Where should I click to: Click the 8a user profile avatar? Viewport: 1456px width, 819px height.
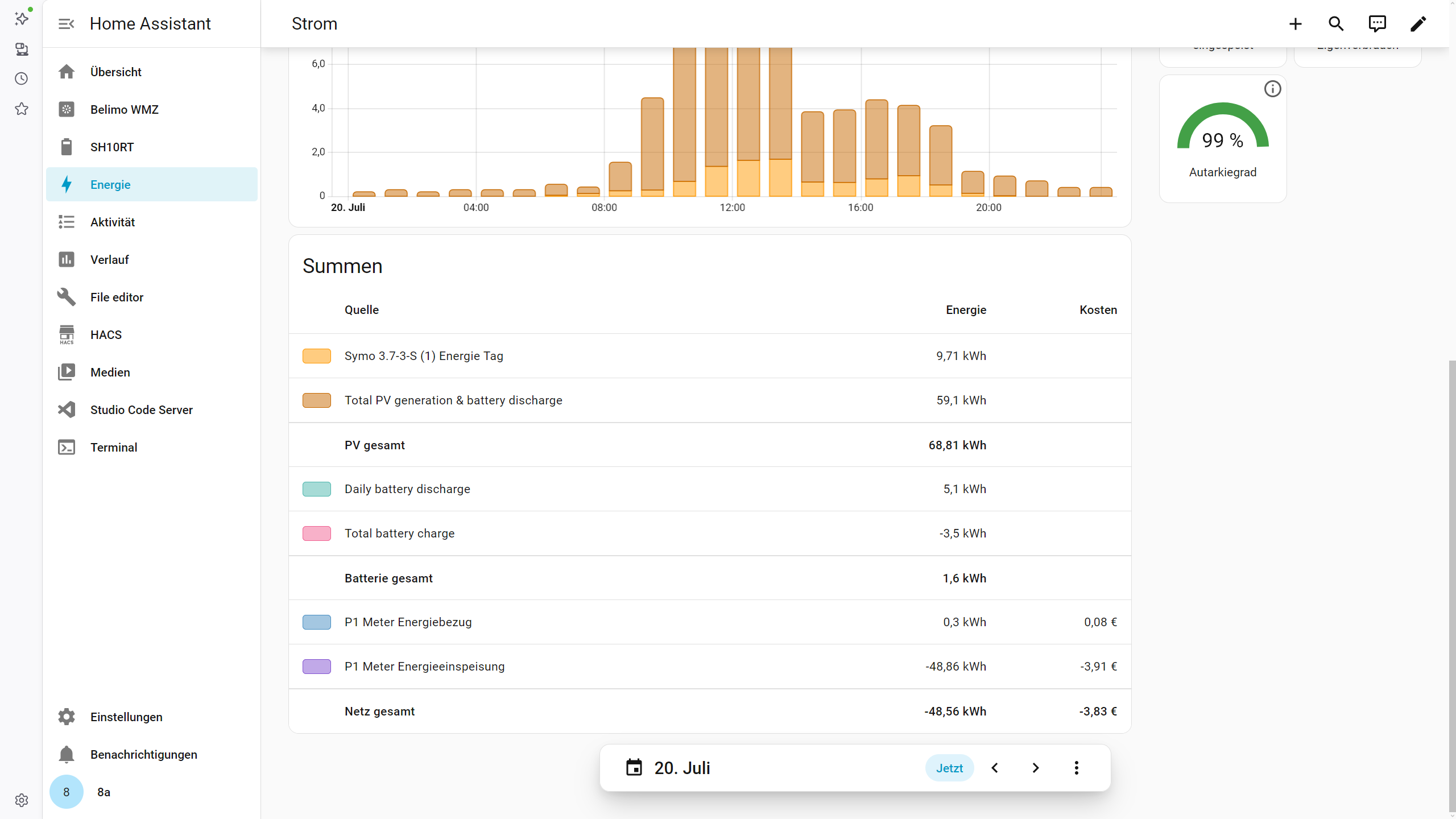[67, 792]
